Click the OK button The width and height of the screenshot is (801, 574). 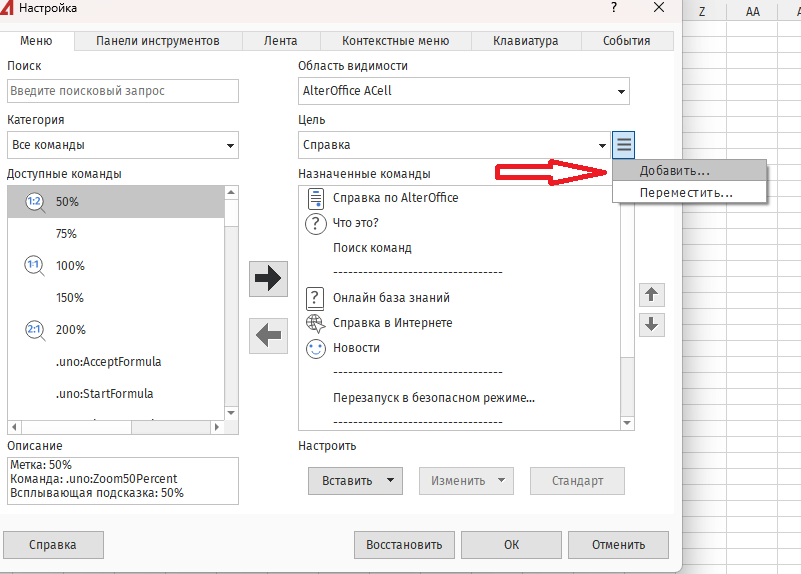click(511, 545)
